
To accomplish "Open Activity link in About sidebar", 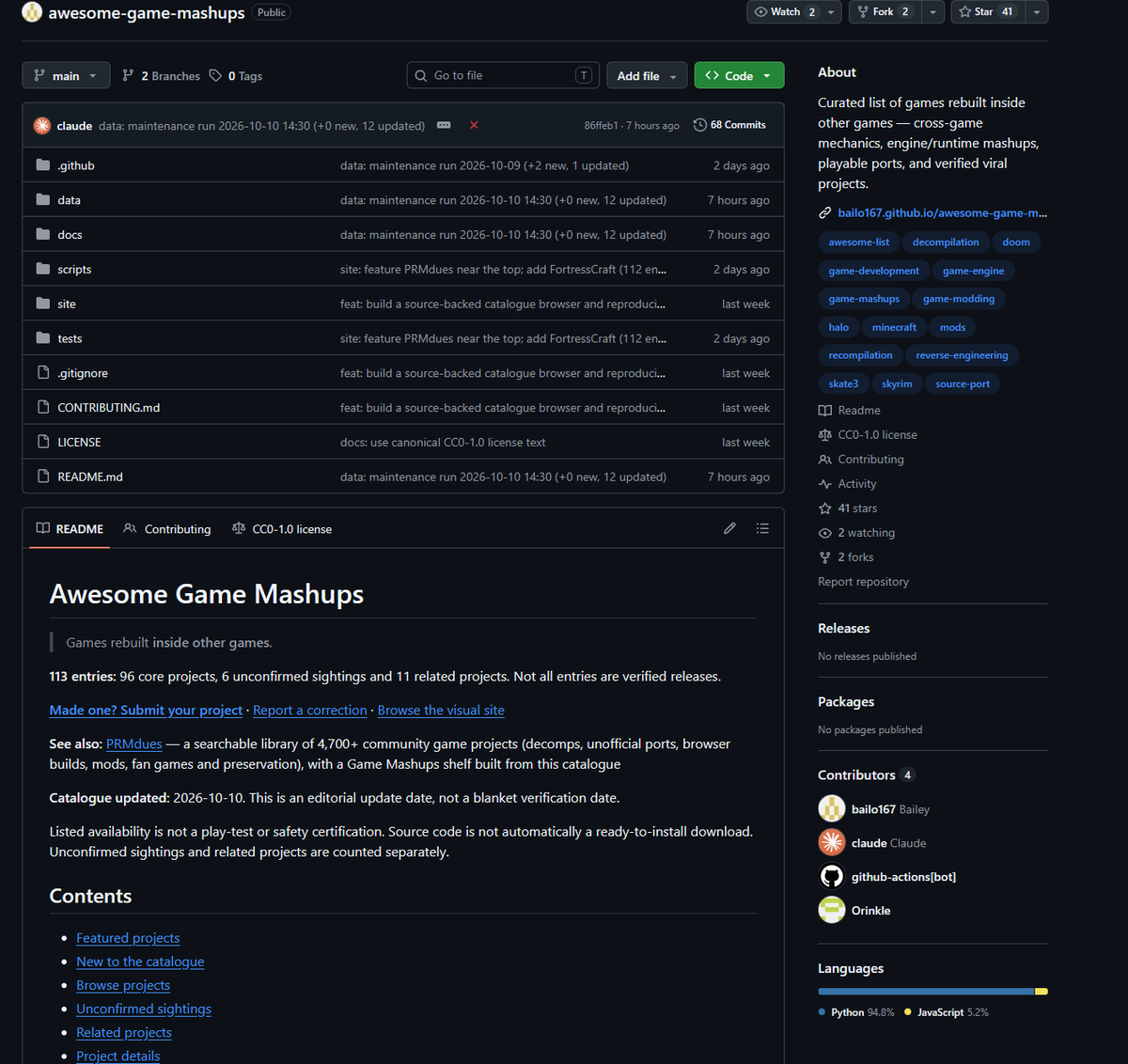I will [x=847, y=484].
